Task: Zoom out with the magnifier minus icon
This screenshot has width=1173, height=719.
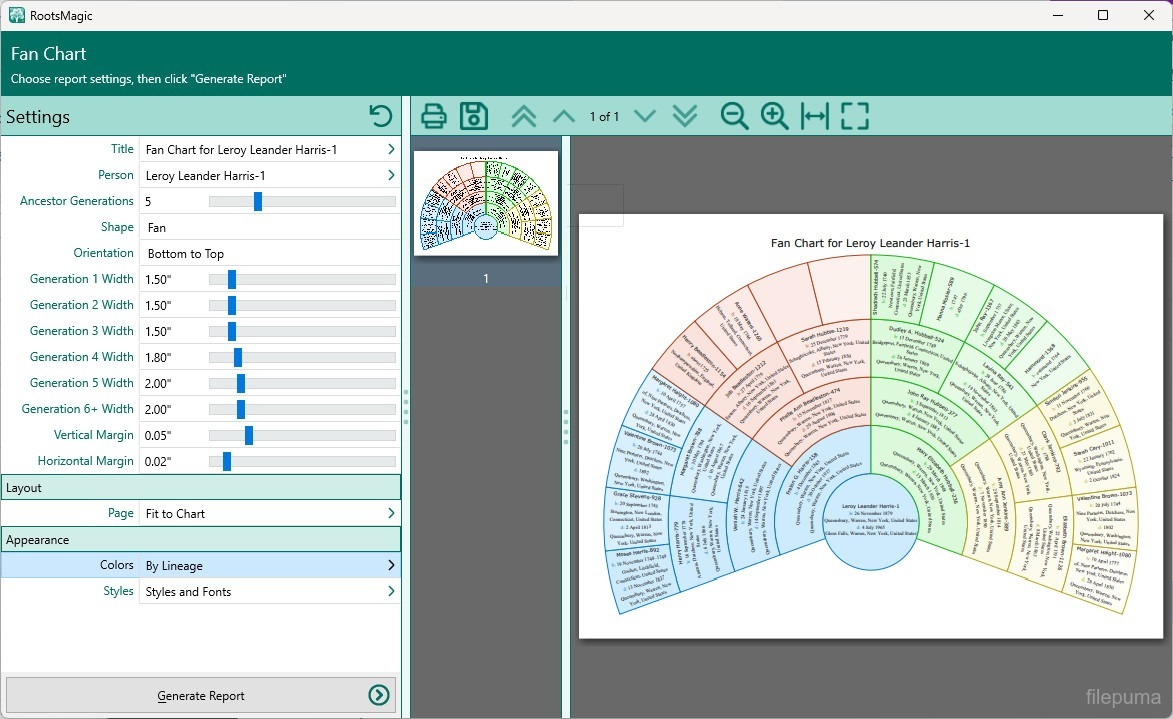Action: coord(735,116)
